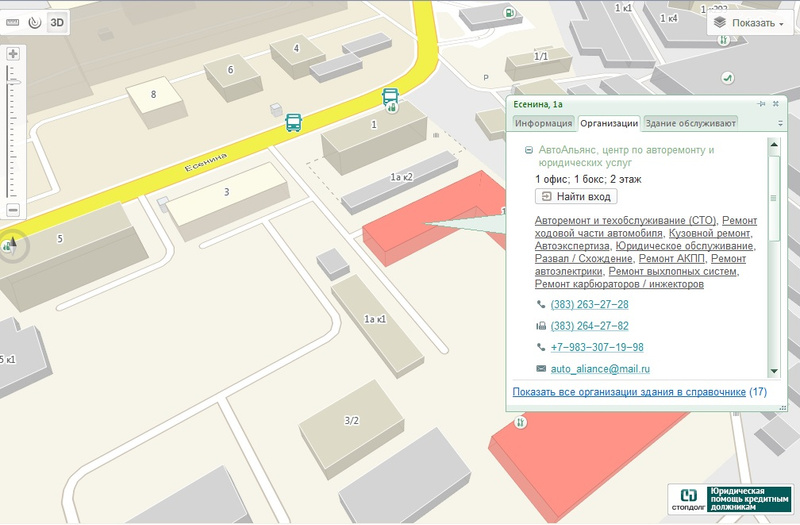This screenshot has width=800, height=525.
Task: Open the АвтоАльянс organization title link
Action: [626, 156]
